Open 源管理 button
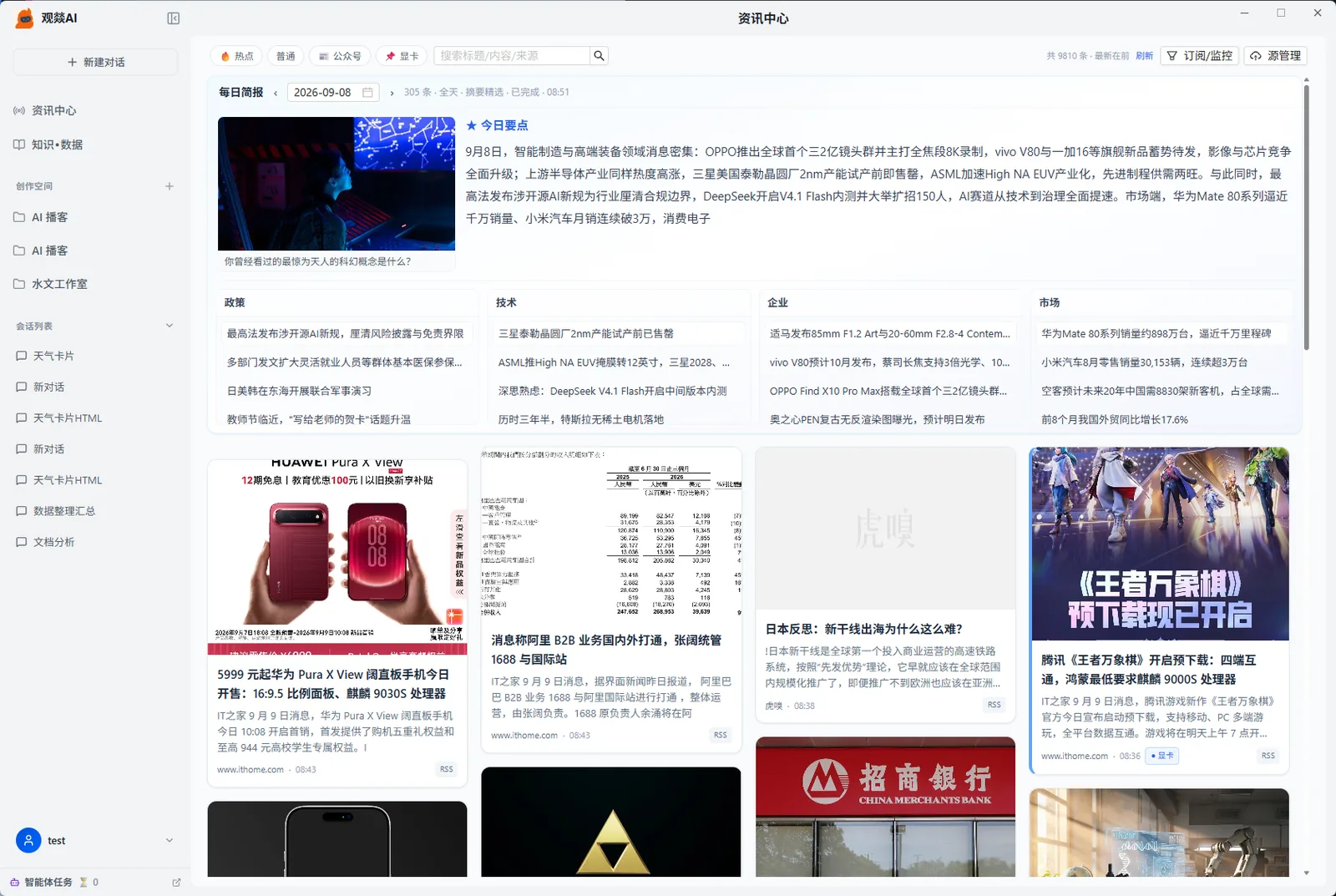 pos(1276,56)
